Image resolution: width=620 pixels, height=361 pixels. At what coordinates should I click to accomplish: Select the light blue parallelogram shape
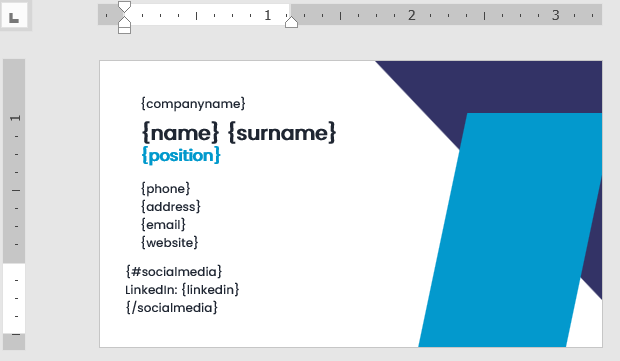tap(510, 229)
